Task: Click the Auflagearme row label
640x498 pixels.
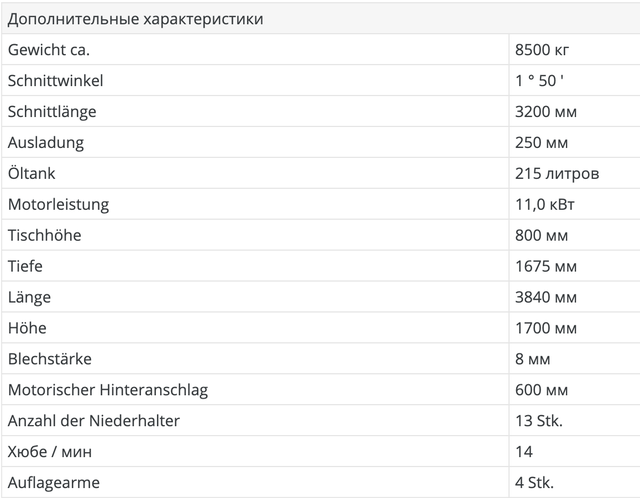Action: tap(53, 483)
